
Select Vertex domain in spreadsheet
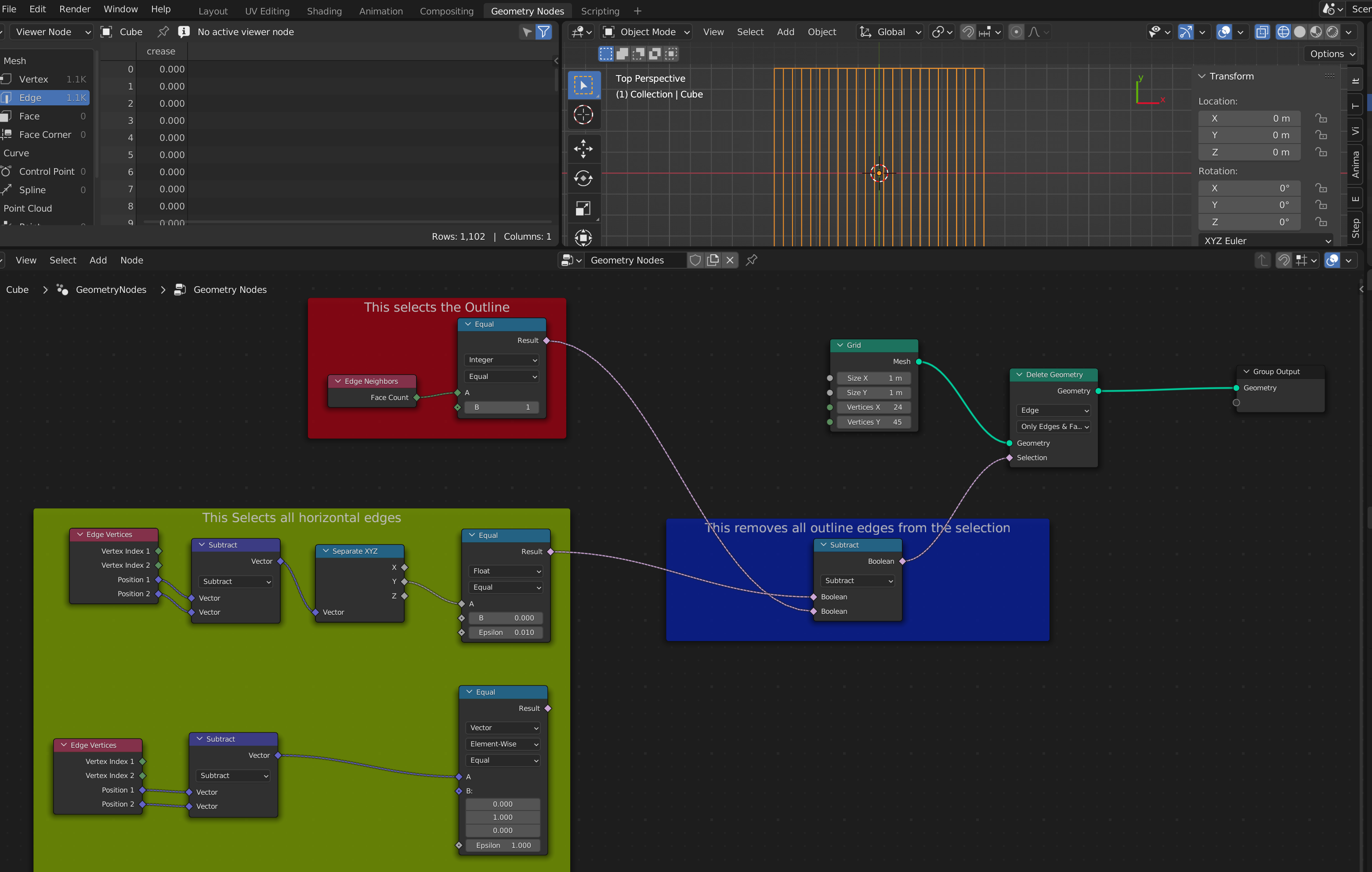(x=45, y=79)
